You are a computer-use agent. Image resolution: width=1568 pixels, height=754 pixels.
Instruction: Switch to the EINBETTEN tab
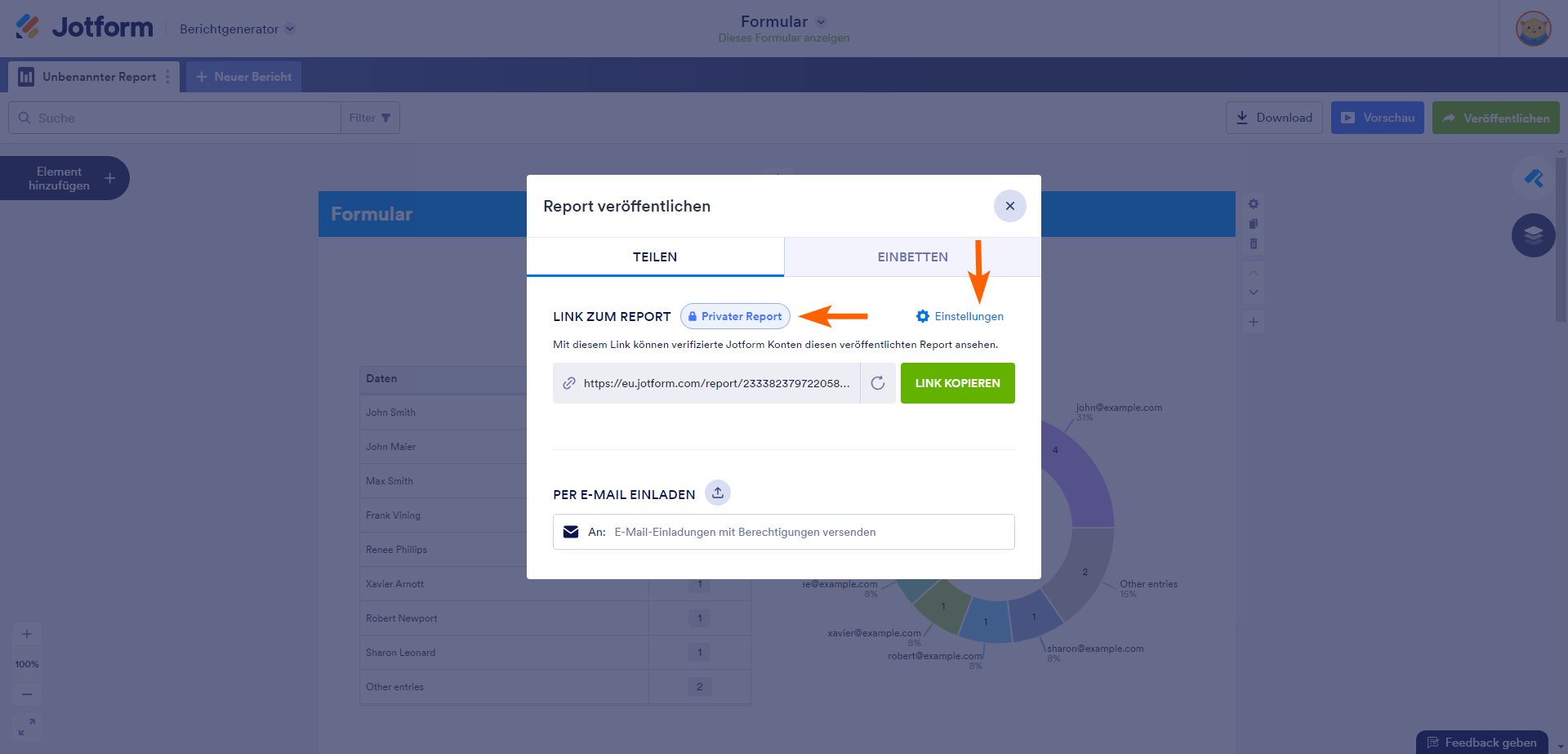pyautogui.click(x=912, y=257)
